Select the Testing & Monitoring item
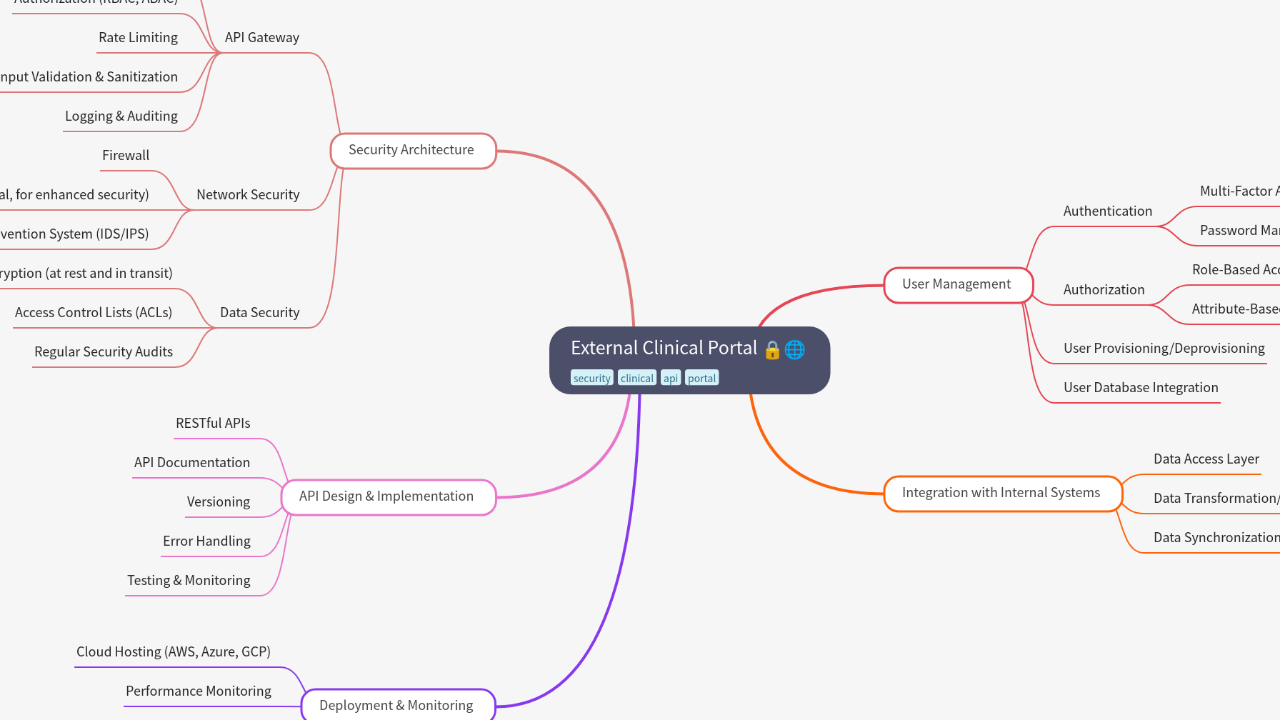The height and width of the screenshot is (720, 1280). [x=189, y=580]
